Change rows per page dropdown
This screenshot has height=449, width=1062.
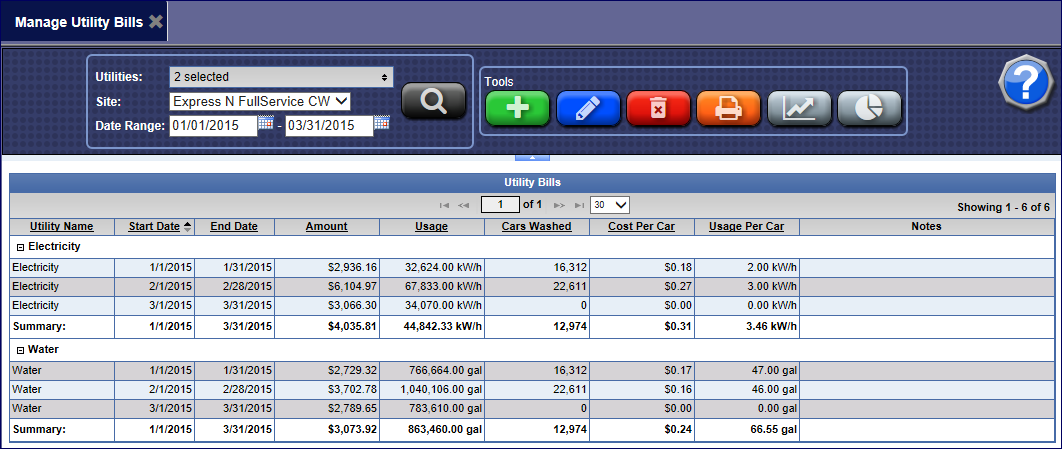coord(610,205)
